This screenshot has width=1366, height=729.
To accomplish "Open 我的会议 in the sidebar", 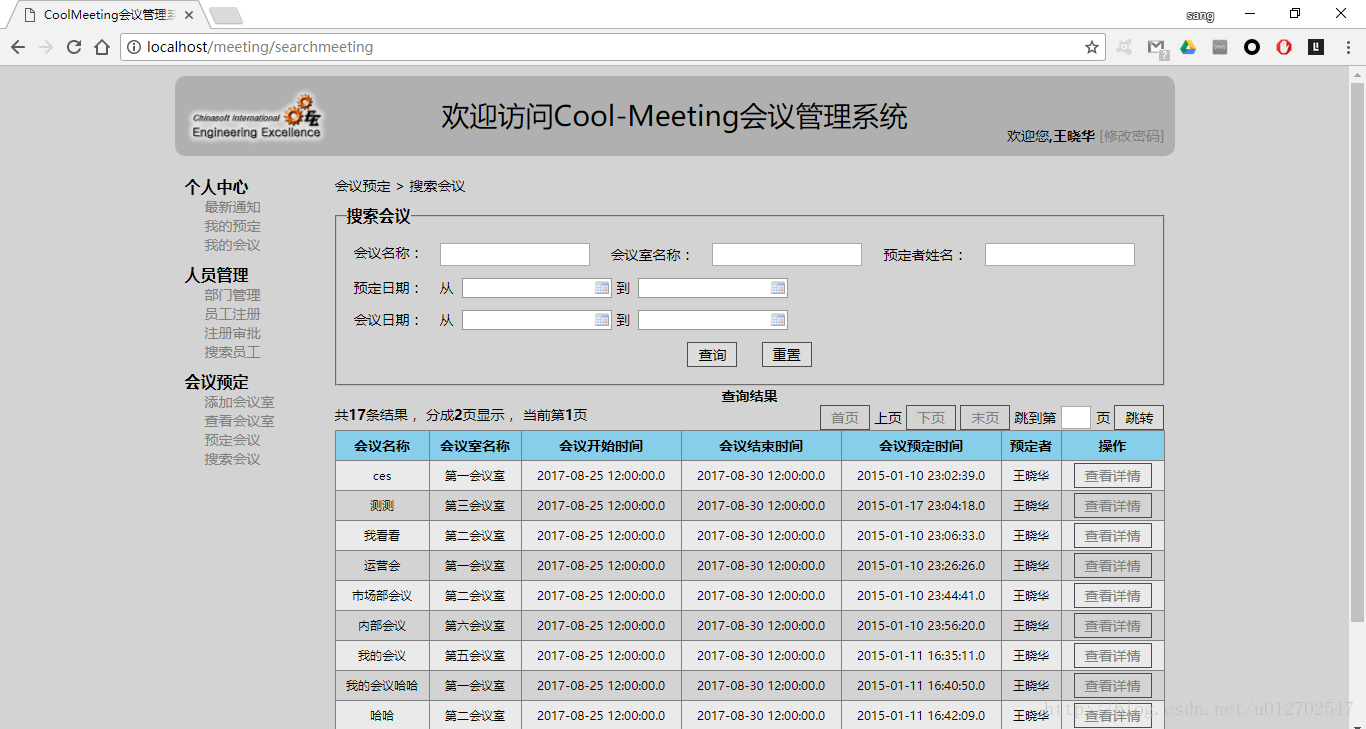I will click(x=232, y=245).
